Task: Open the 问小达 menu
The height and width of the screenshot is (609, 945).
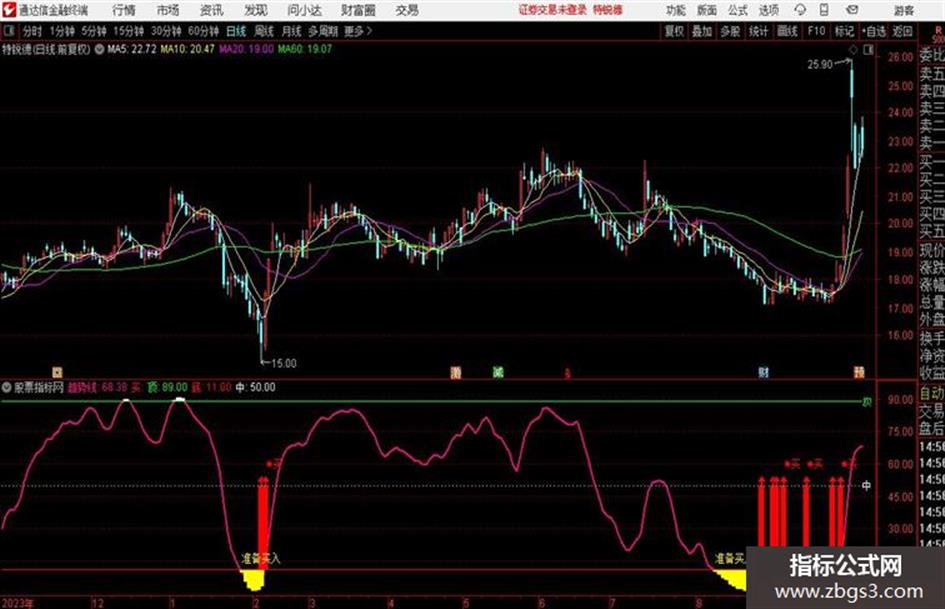Action: 304,10
